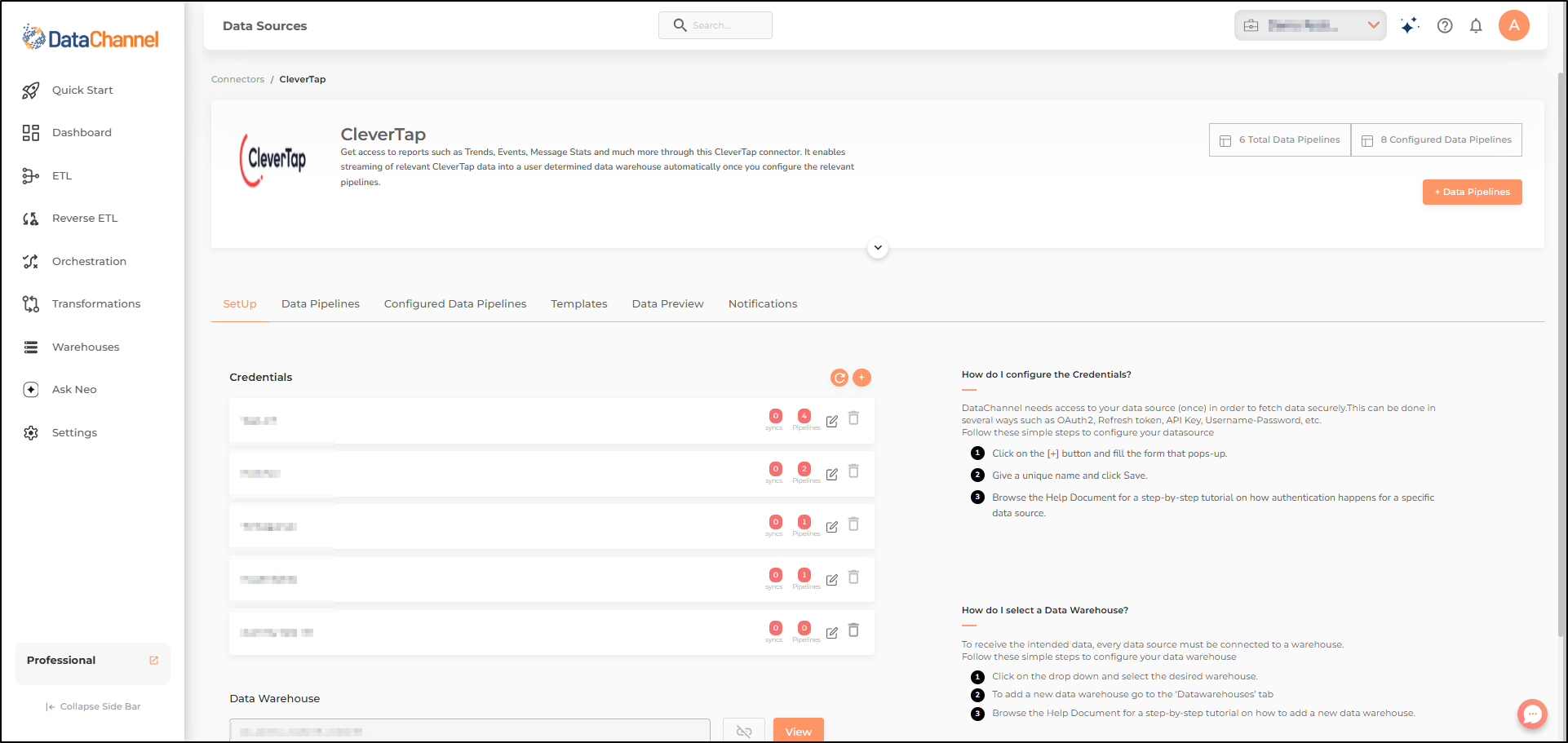
Task: Open Quick Start from sidebar
Action: pos(82,90)
